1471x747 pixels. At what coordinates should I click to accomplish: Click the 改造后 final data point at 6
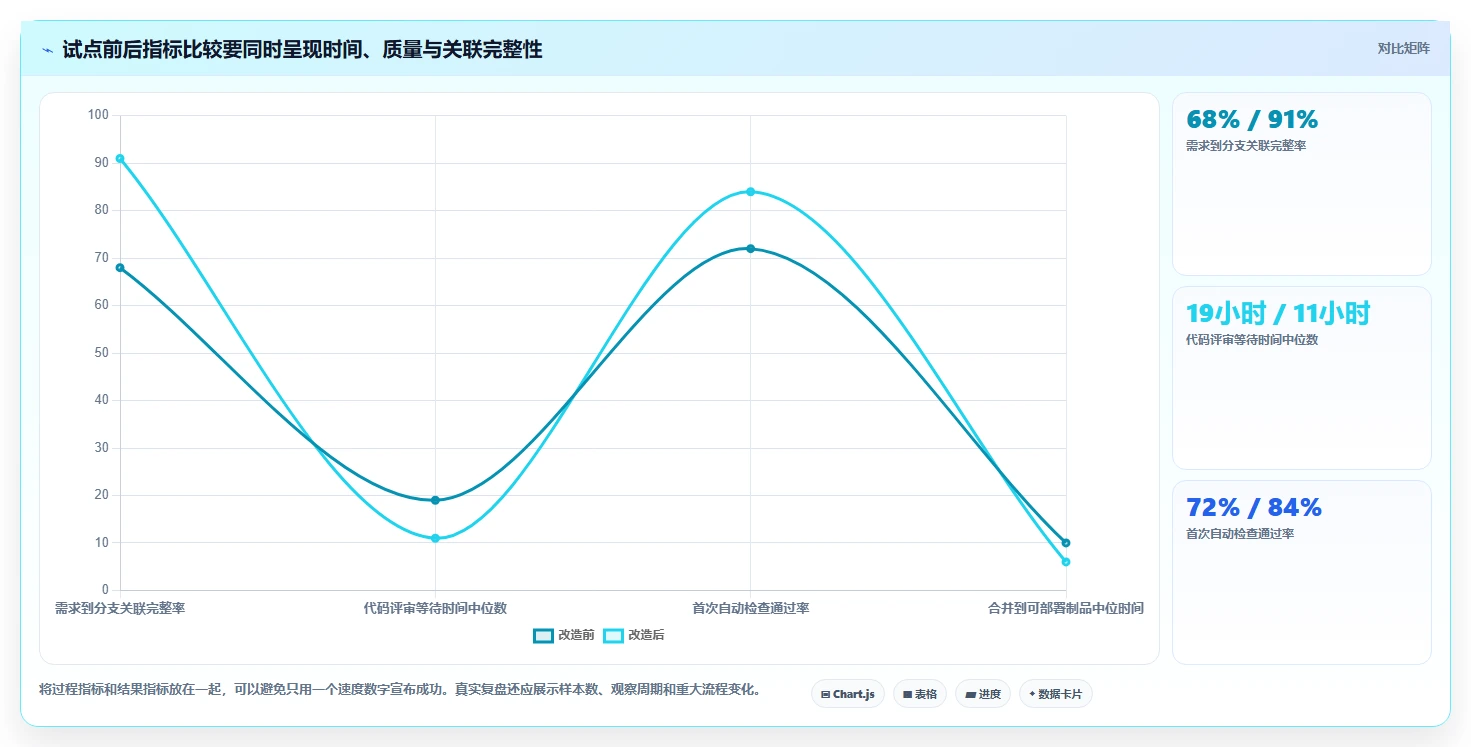coord(1066,562)
